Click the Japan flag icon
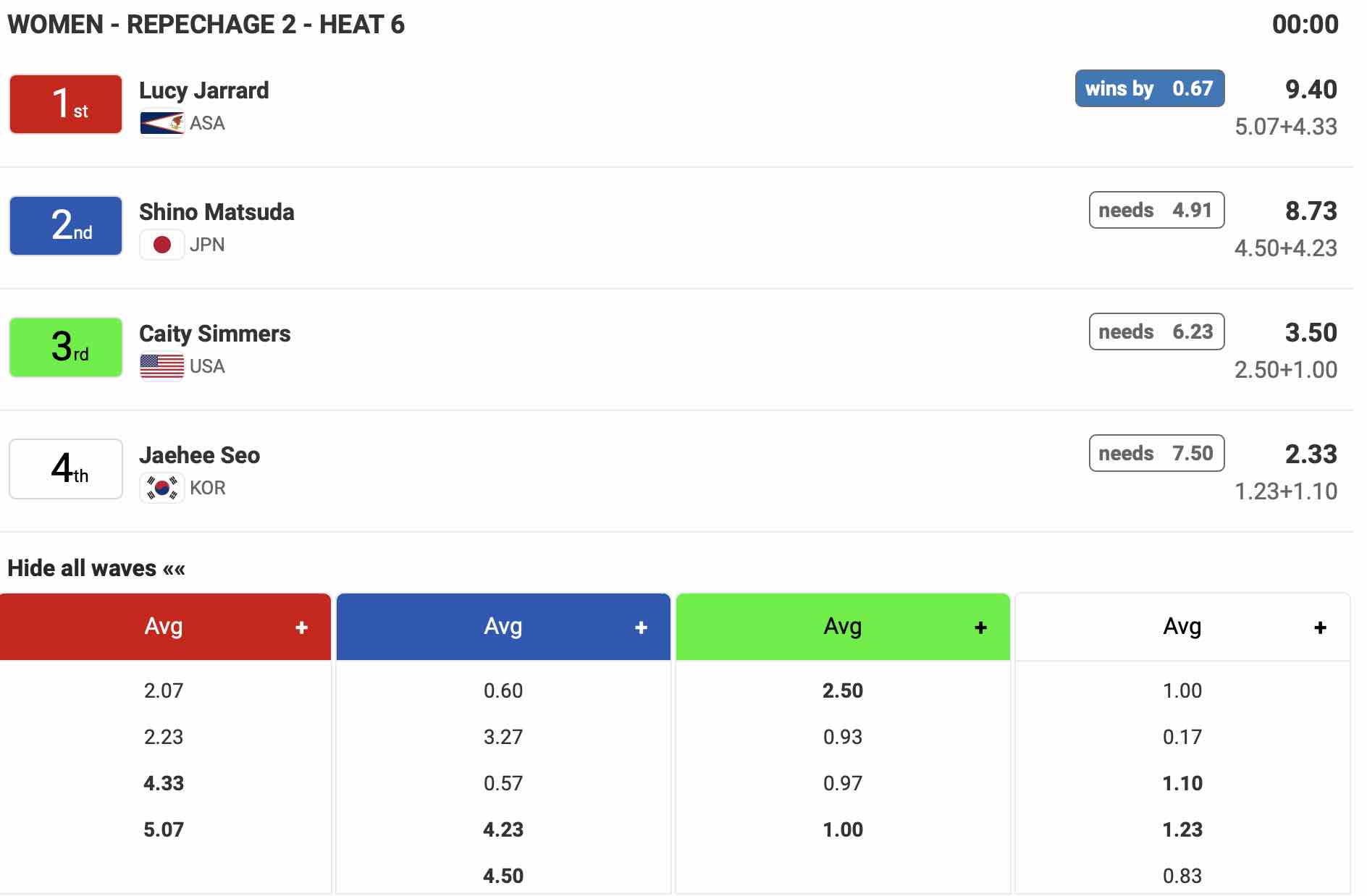The height and width of the screenshot is (896, 1367). (161, 245)
